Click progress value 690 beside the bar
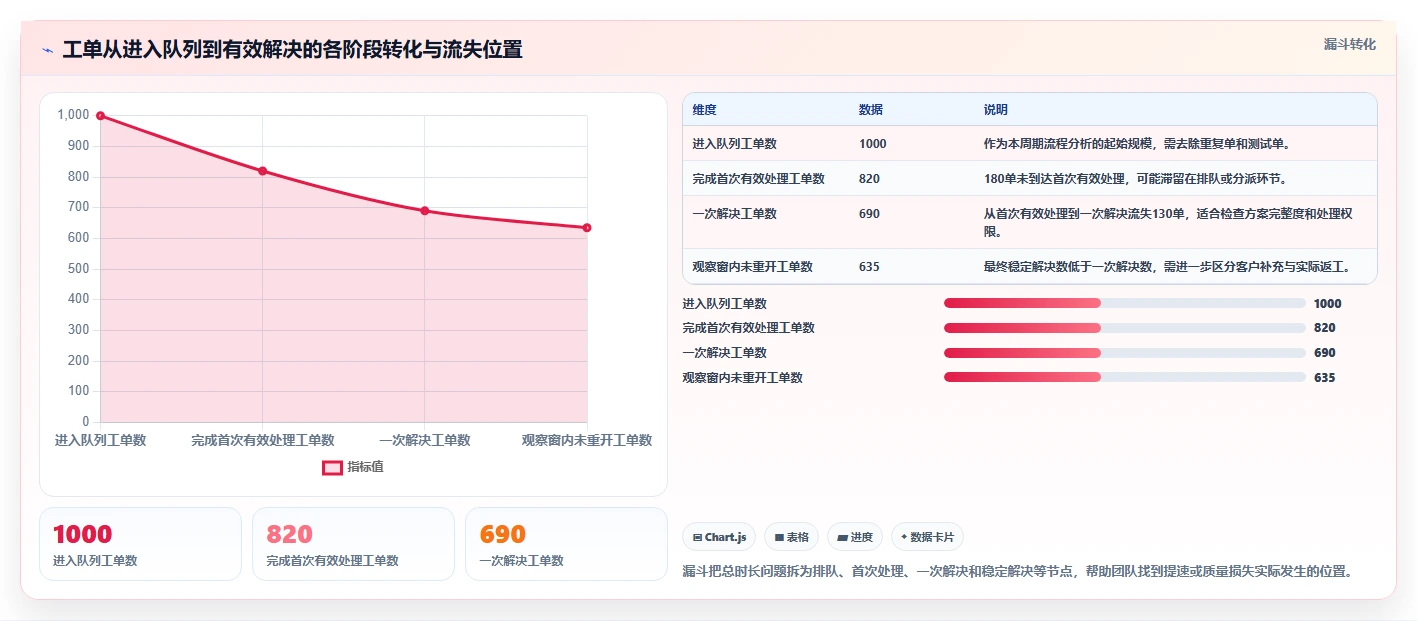1417x621 pixels. tap(1325, 353)
